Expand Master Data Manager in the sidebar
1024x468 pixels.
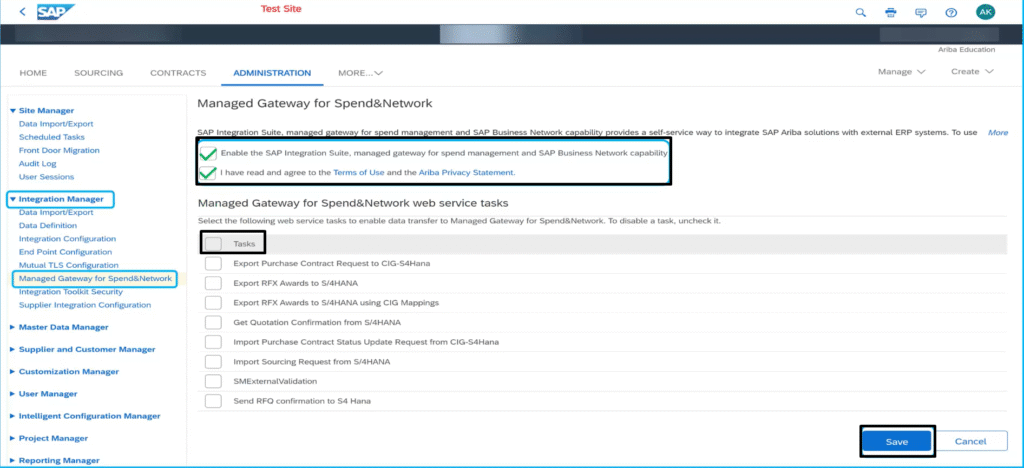click(63, 327)
